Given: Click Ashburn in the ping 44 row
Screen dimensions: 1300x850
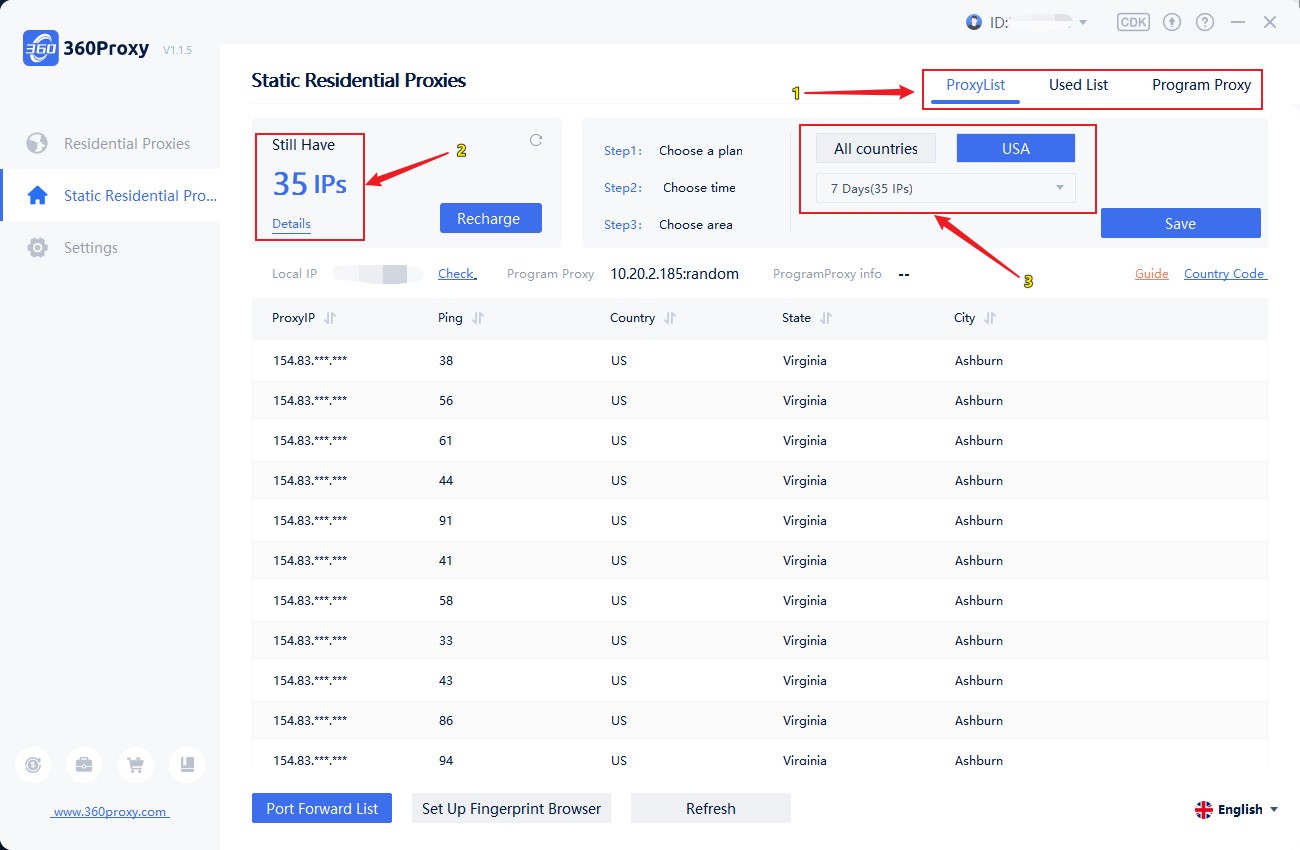Looking at the screenshot, I should [x=979, y=481].
